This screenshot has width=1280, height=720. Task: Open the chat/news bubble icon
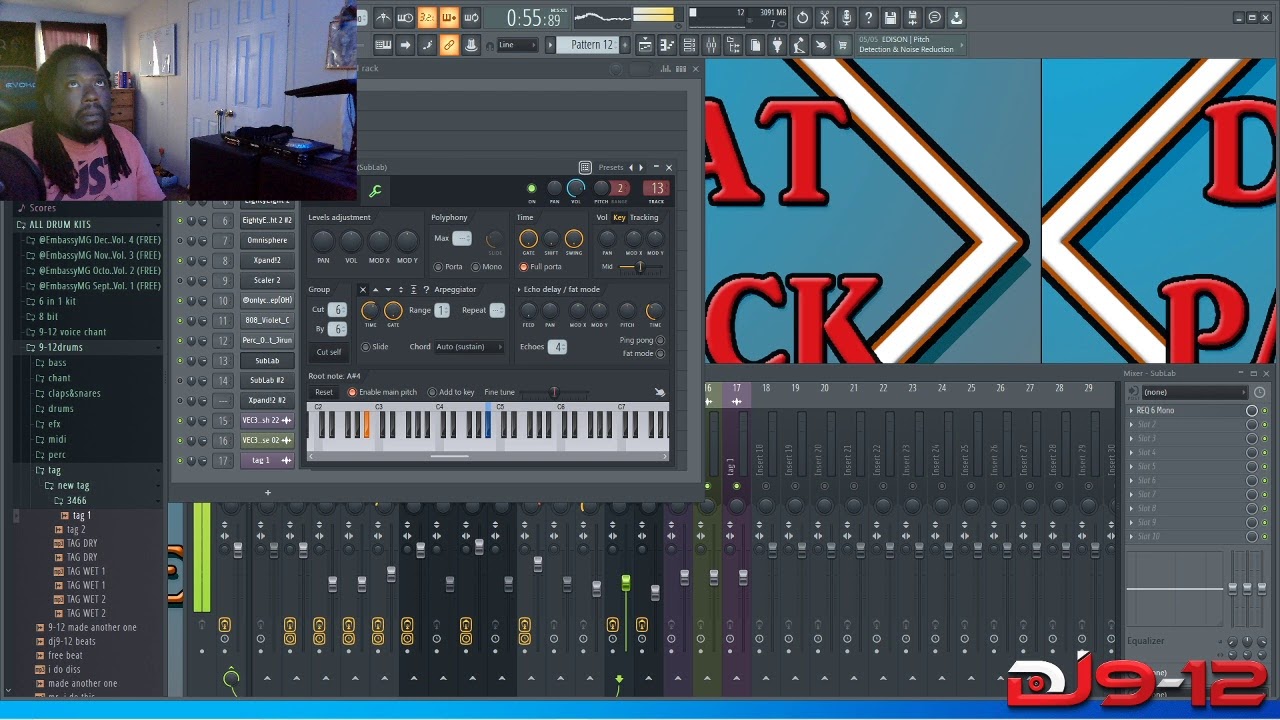click(934, 17)
